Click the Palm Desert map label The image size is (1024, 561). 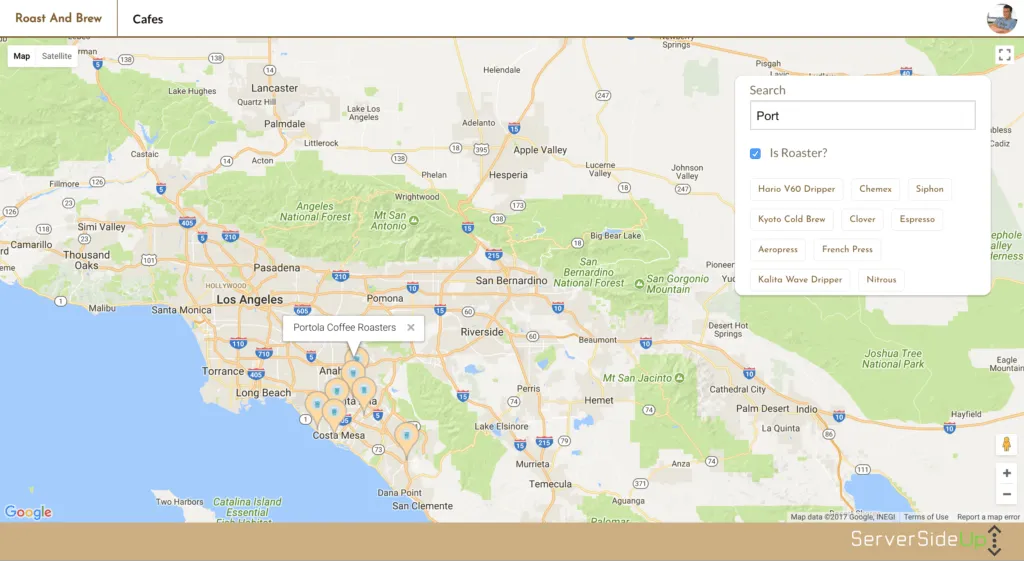(x=763, y=409)
